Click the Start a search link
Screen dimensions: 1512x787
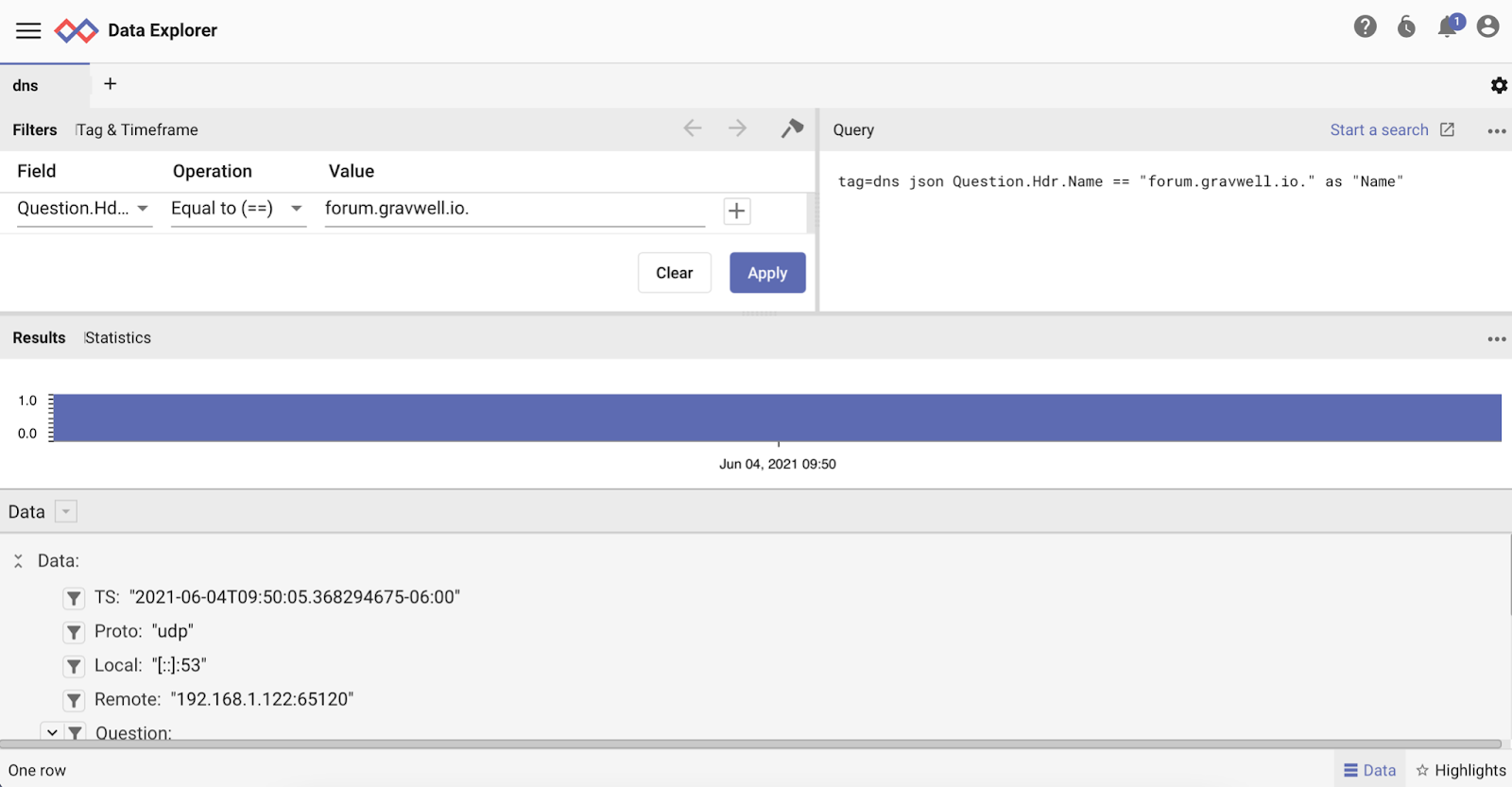1392,130
